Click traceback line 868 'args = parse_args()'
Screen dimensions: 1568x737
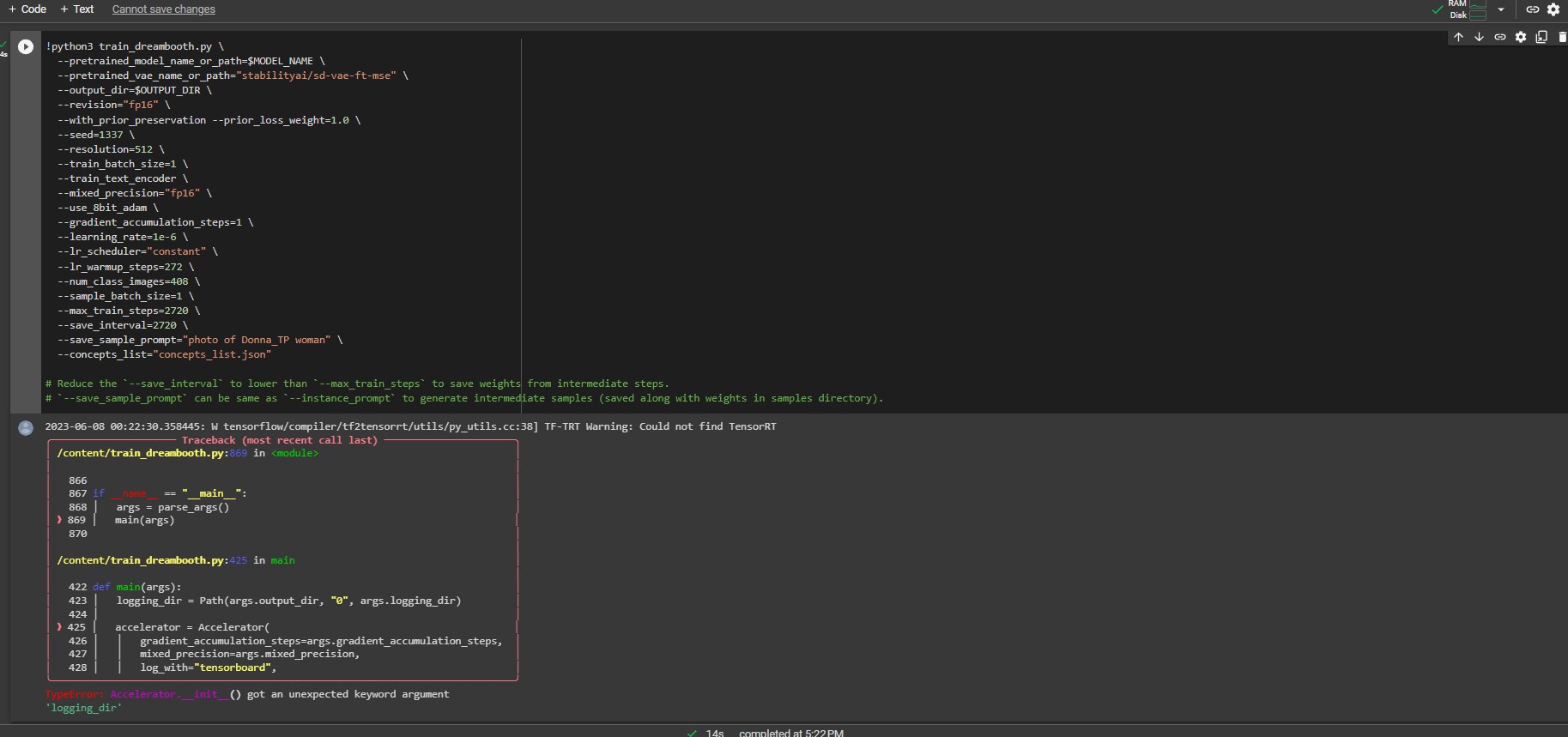[173, 507]
